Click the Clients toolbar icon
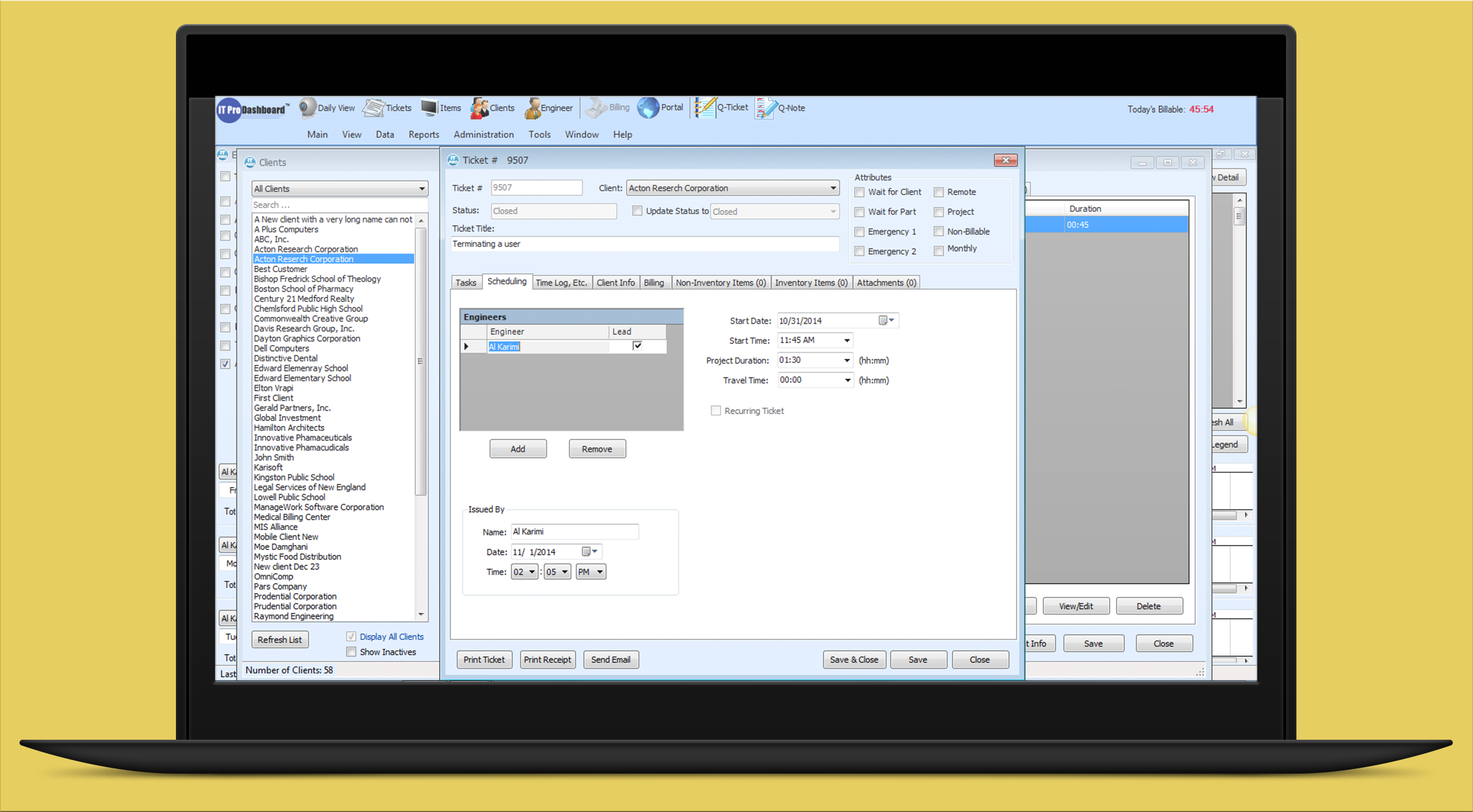Image resolution: width=1473 pixels, height=812 pixels. tap(480, 108)
